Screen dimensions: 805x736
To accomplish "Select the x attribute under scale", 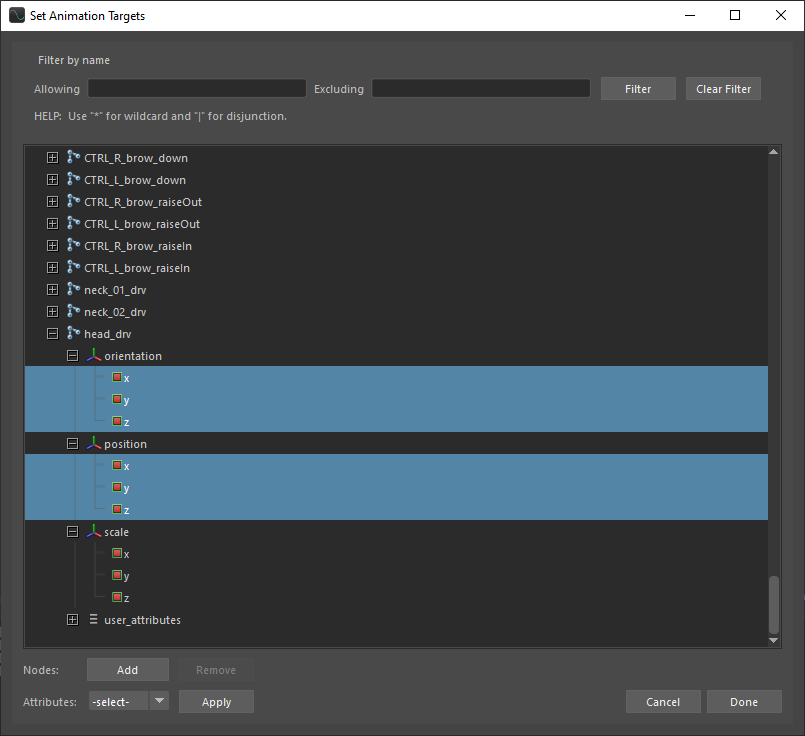I will [126, 554].
